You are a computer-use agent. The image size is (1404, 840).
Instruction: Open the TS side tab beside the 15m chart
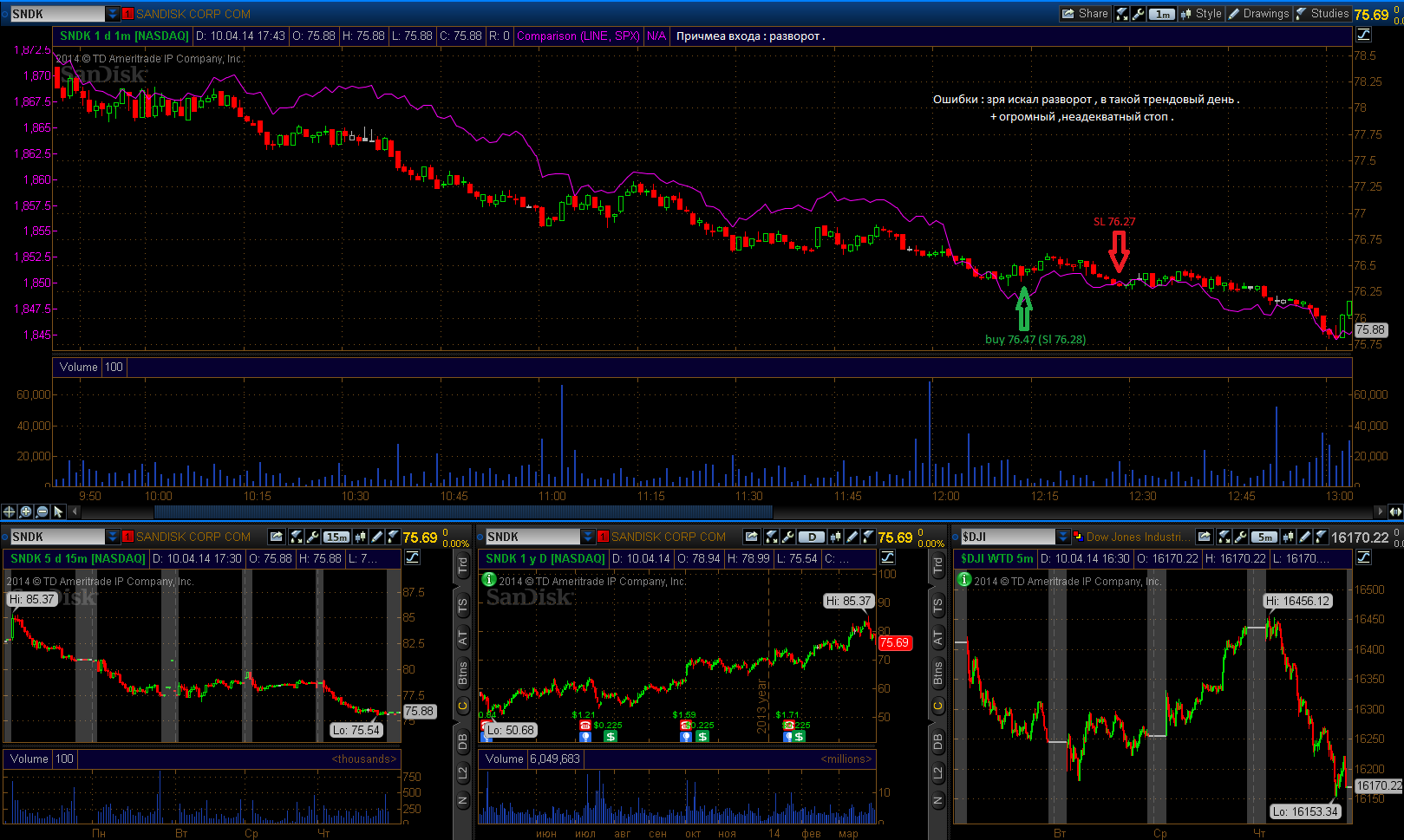[462, 606]
